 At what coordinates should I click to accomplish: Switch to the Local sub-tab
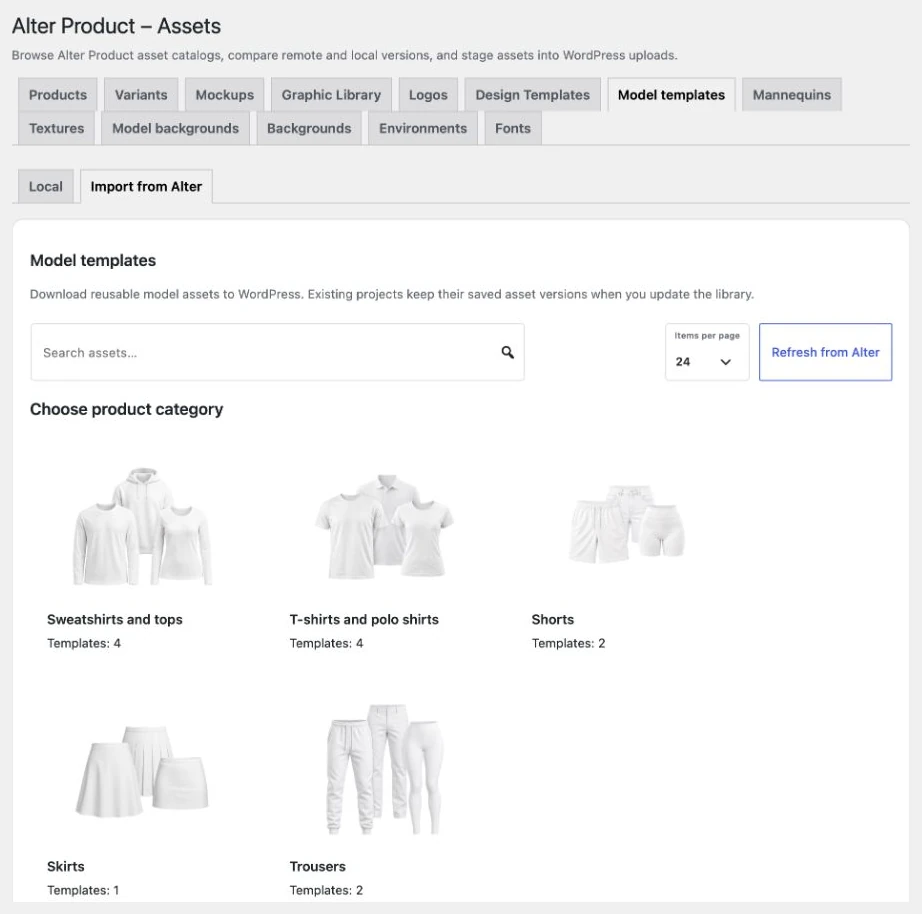coord(46,186)
